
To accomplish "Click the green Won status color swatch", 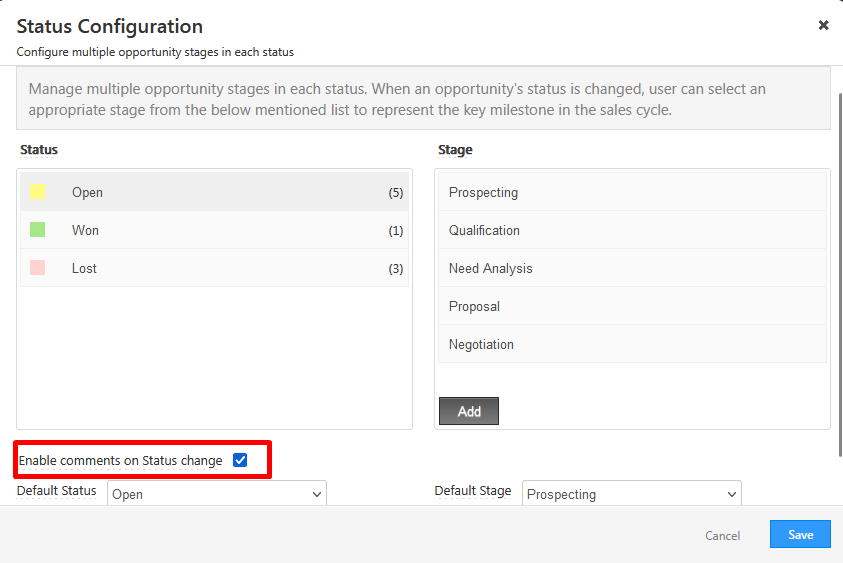I will [x=38, y=230].
